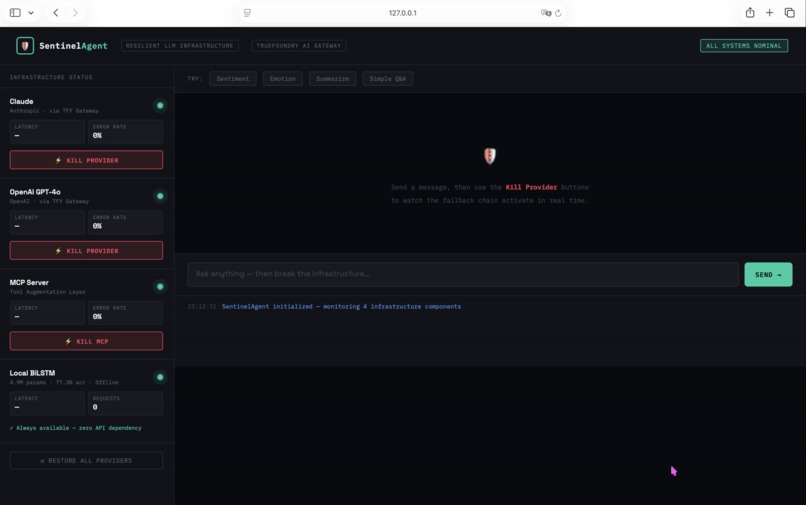This screenshot has width=806, height=505.
Task: Select the Simple Q&A sample prompt
Action: [x=388, y=79]
